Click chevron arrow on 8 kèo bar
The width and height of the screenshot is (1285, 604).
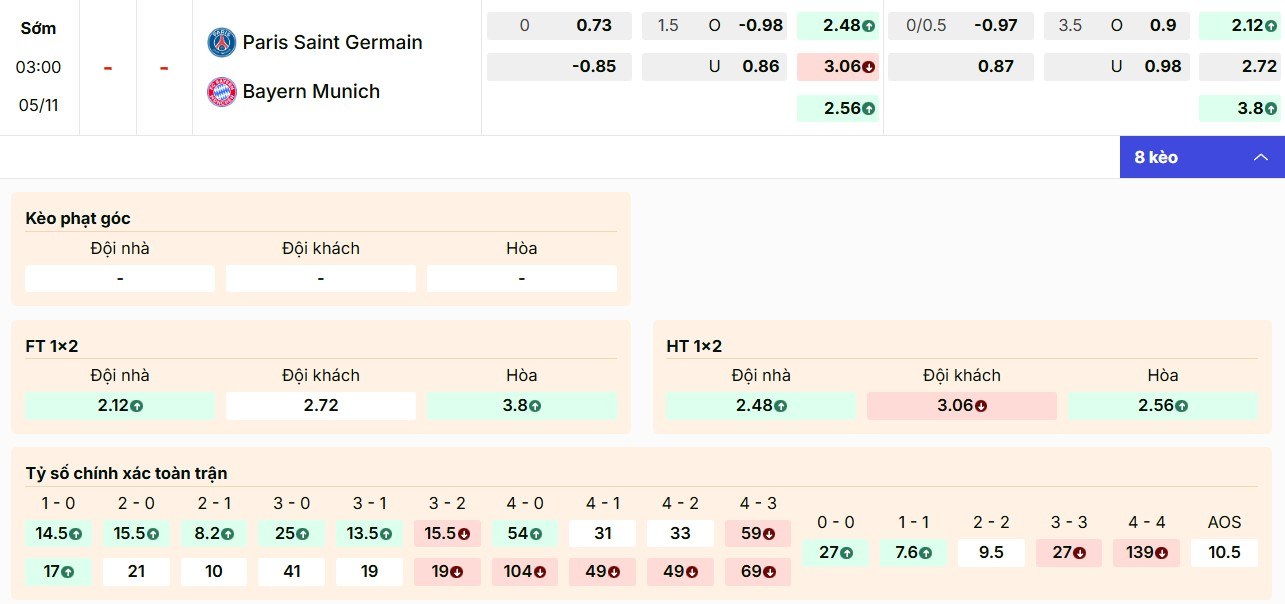pyautogui.click(x=1261, y=157)
